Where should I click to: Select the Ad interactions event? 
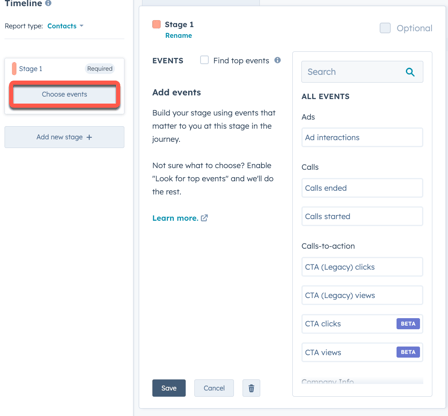(x=362, y=137)
